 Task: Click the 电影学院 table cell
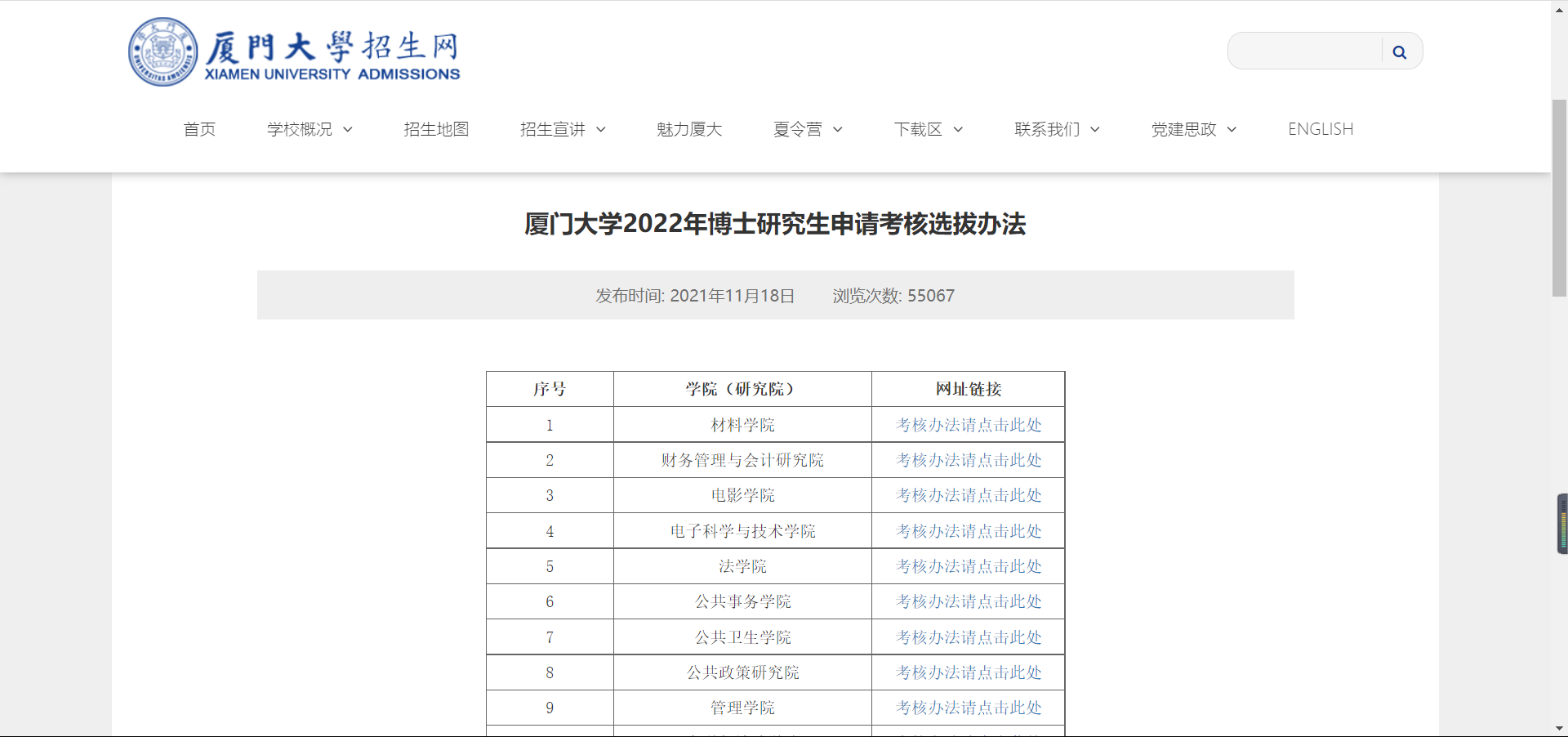[742, 495]
